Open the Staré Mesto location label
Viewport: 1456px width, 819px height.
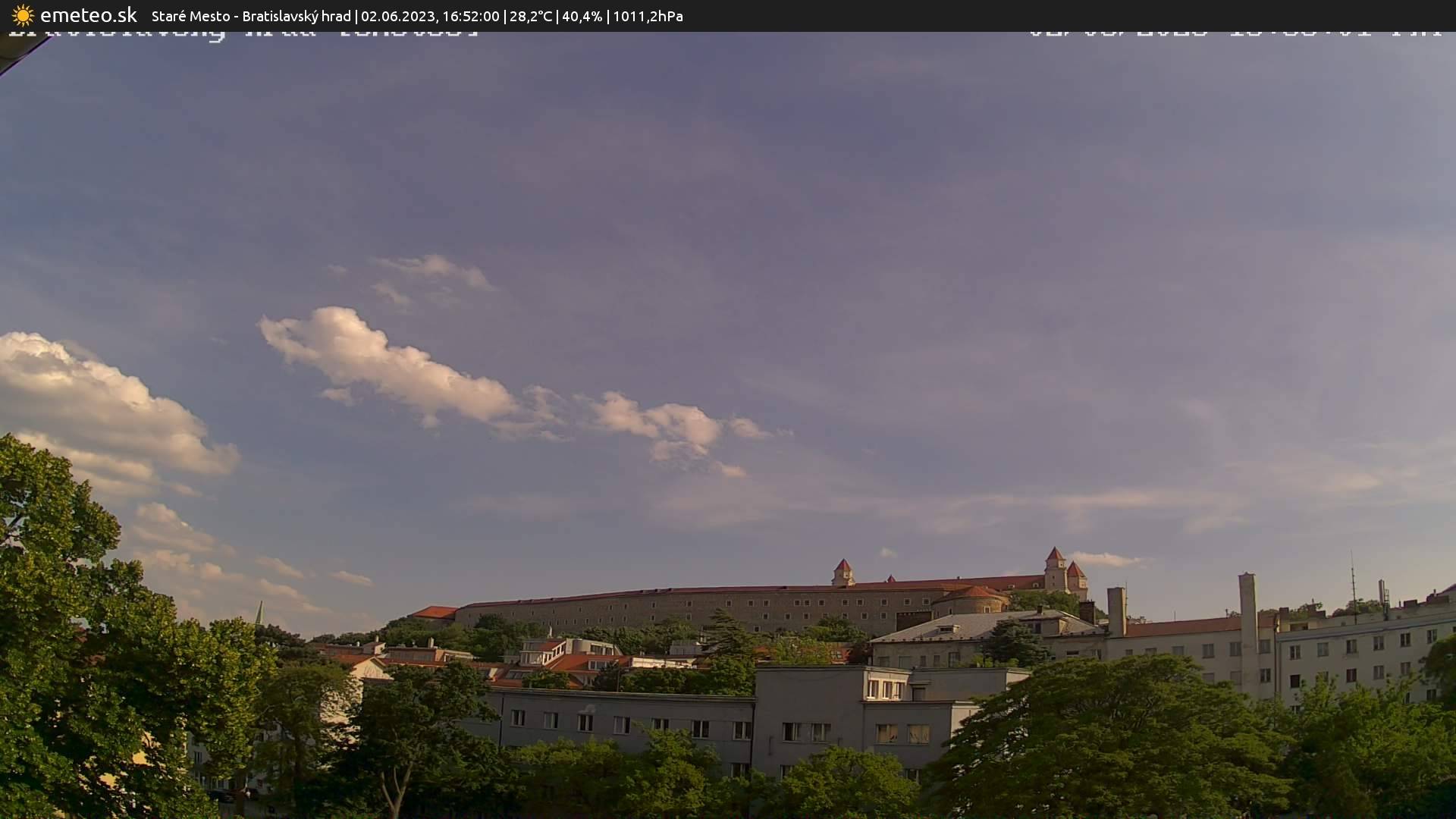190,15
